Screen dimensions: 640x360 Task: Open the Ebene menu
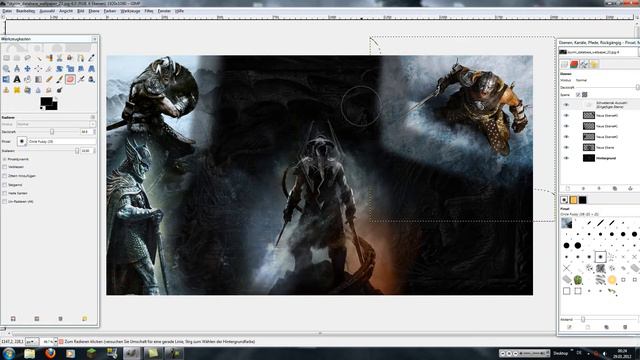(x=94, y=11)
